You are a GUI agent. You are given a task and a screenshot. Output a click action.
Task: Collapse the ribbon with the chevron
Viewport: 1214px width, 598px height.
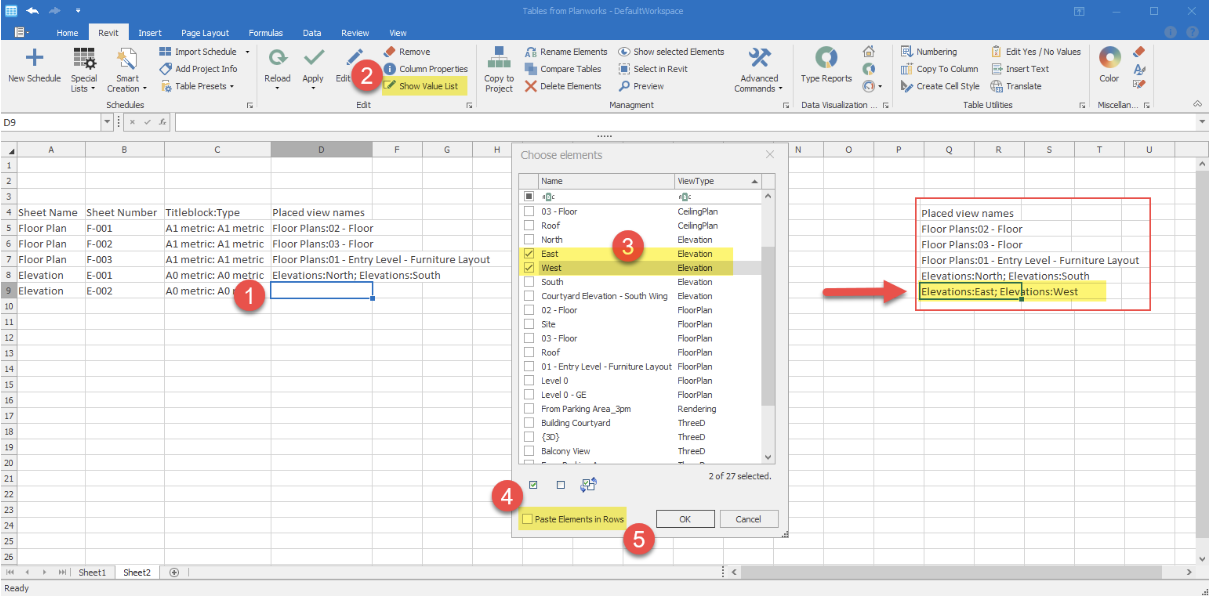[x=1198, y=104]
